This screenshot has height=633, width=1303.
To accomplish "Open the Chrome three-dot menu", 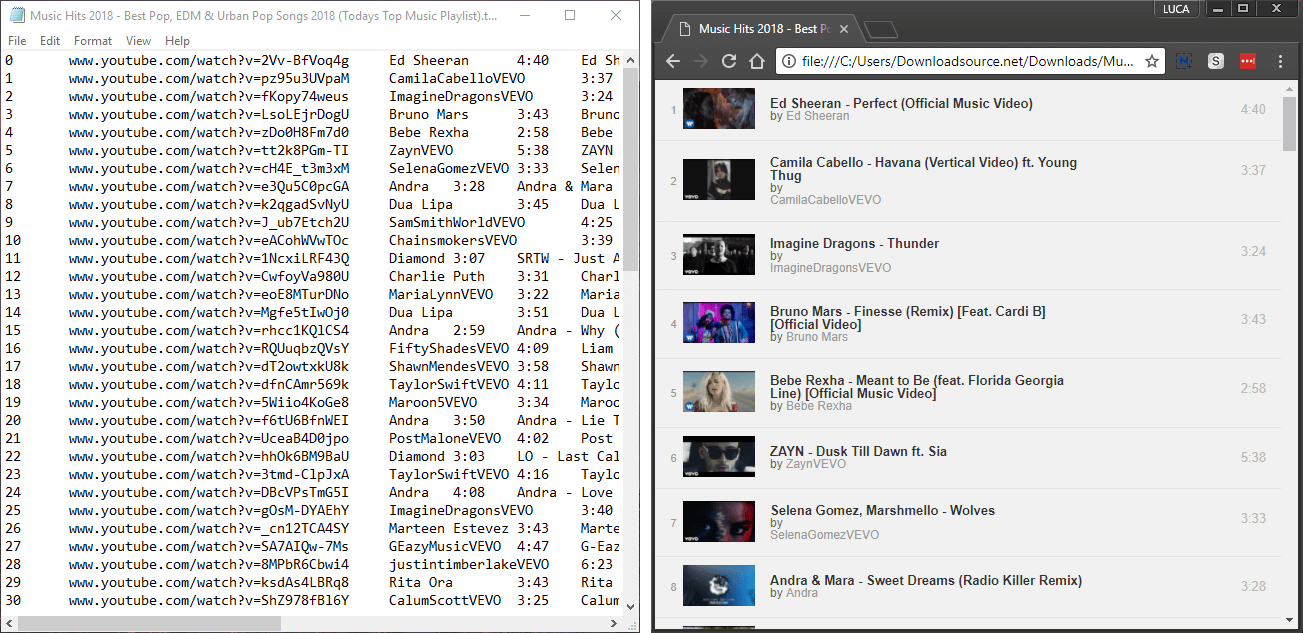I will (x=1280, y=61).
